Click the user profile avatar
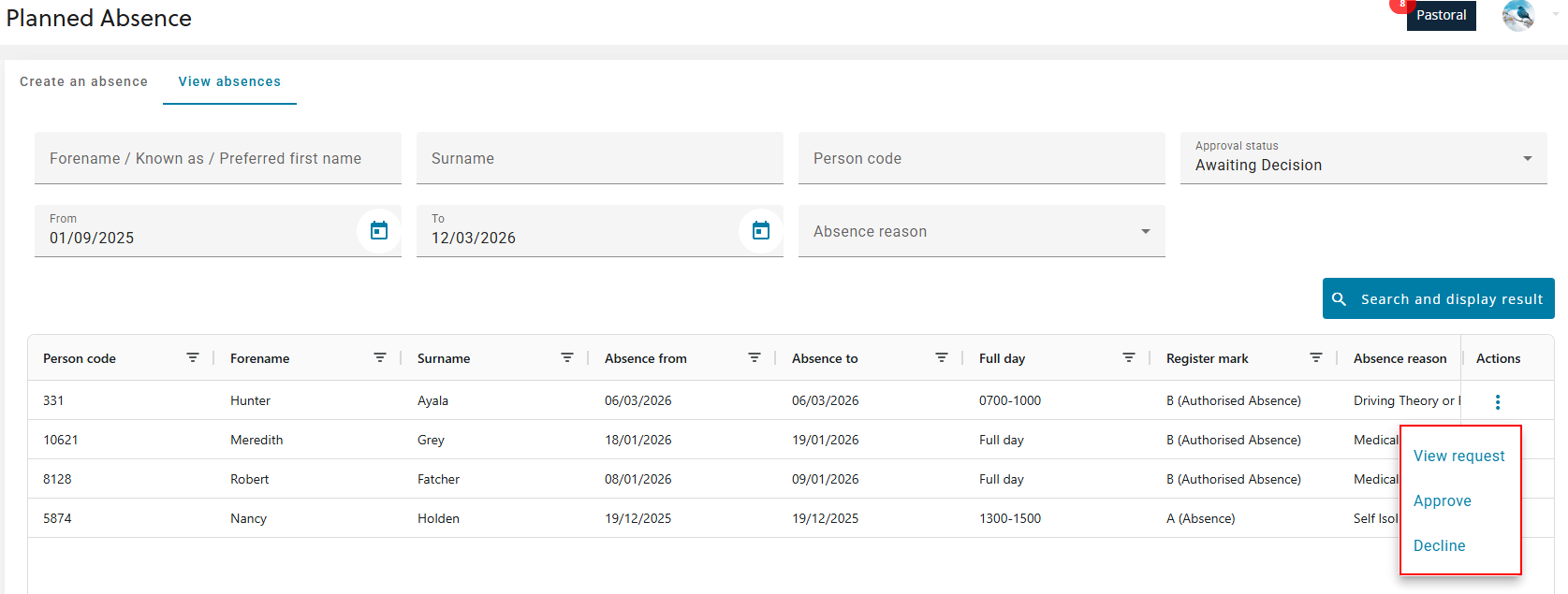Image resolution: width=1568 pixels, height=594 pixels. [1517, 16]
